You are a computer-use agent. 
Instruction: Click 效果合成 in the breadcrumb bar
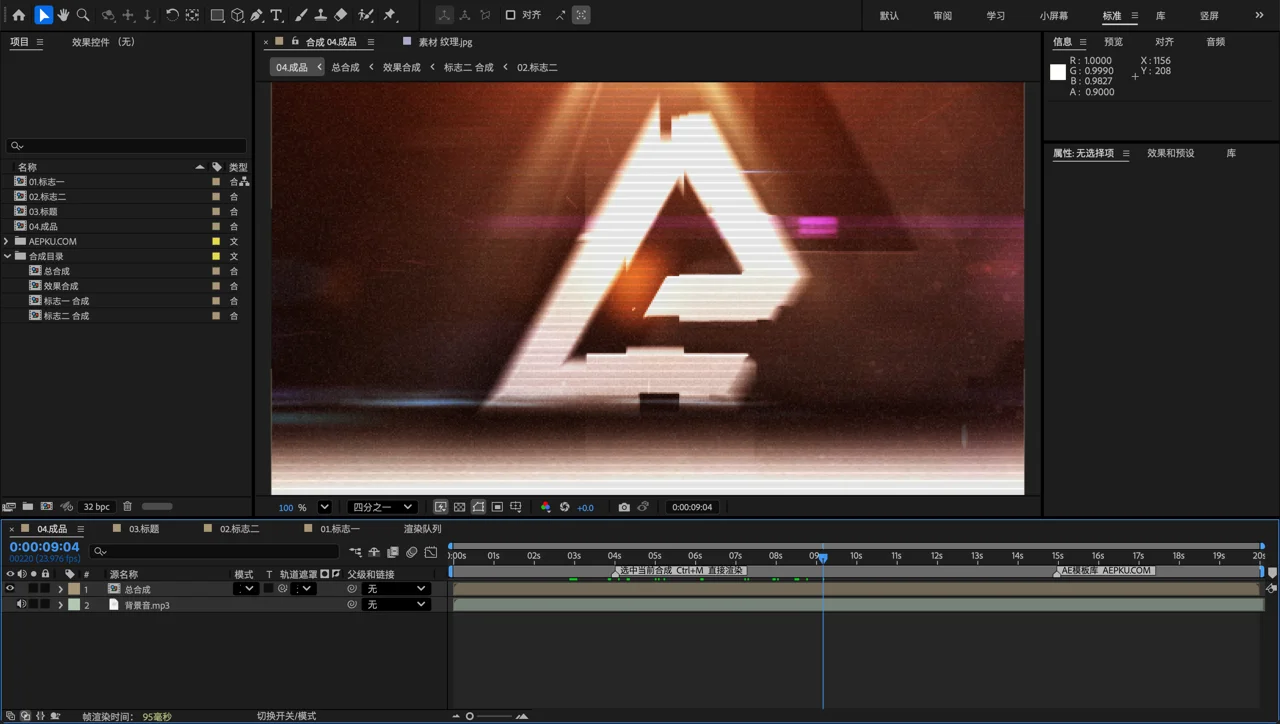point(402,67)
